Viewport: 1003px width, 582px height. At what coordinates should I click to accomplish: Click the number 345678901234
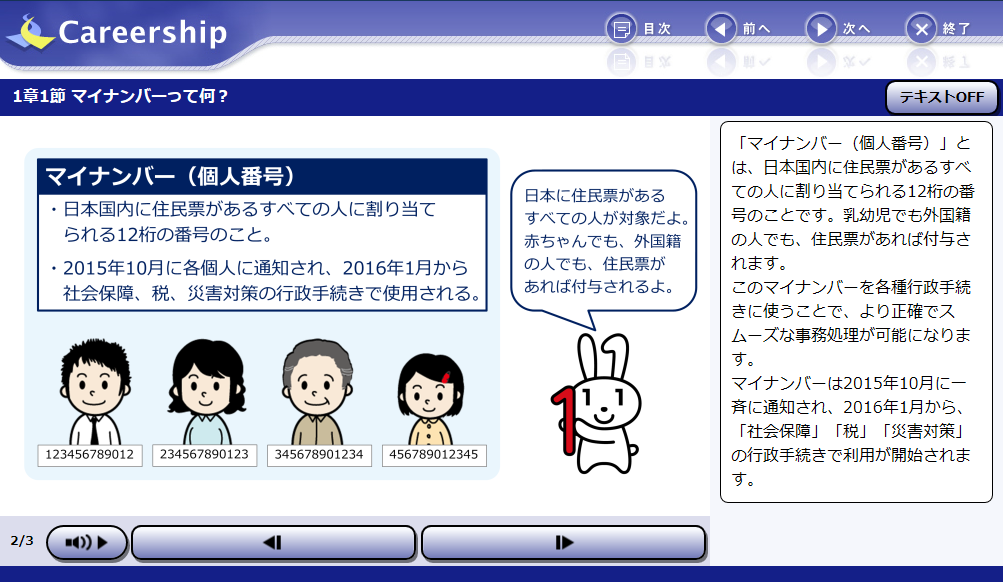click(x=319, y=455)
